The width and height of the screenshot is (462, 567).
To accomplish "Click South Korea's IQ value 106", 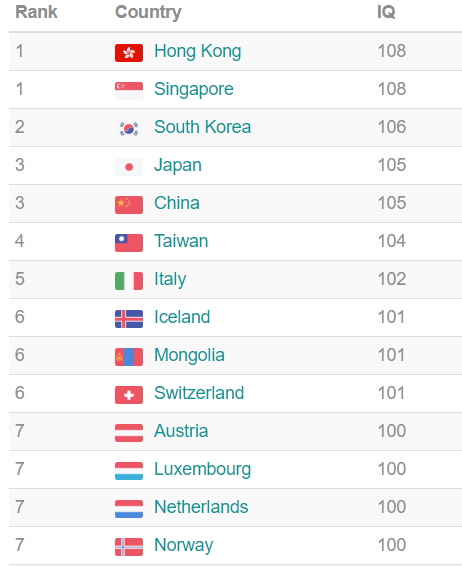I will coord(392,127).
